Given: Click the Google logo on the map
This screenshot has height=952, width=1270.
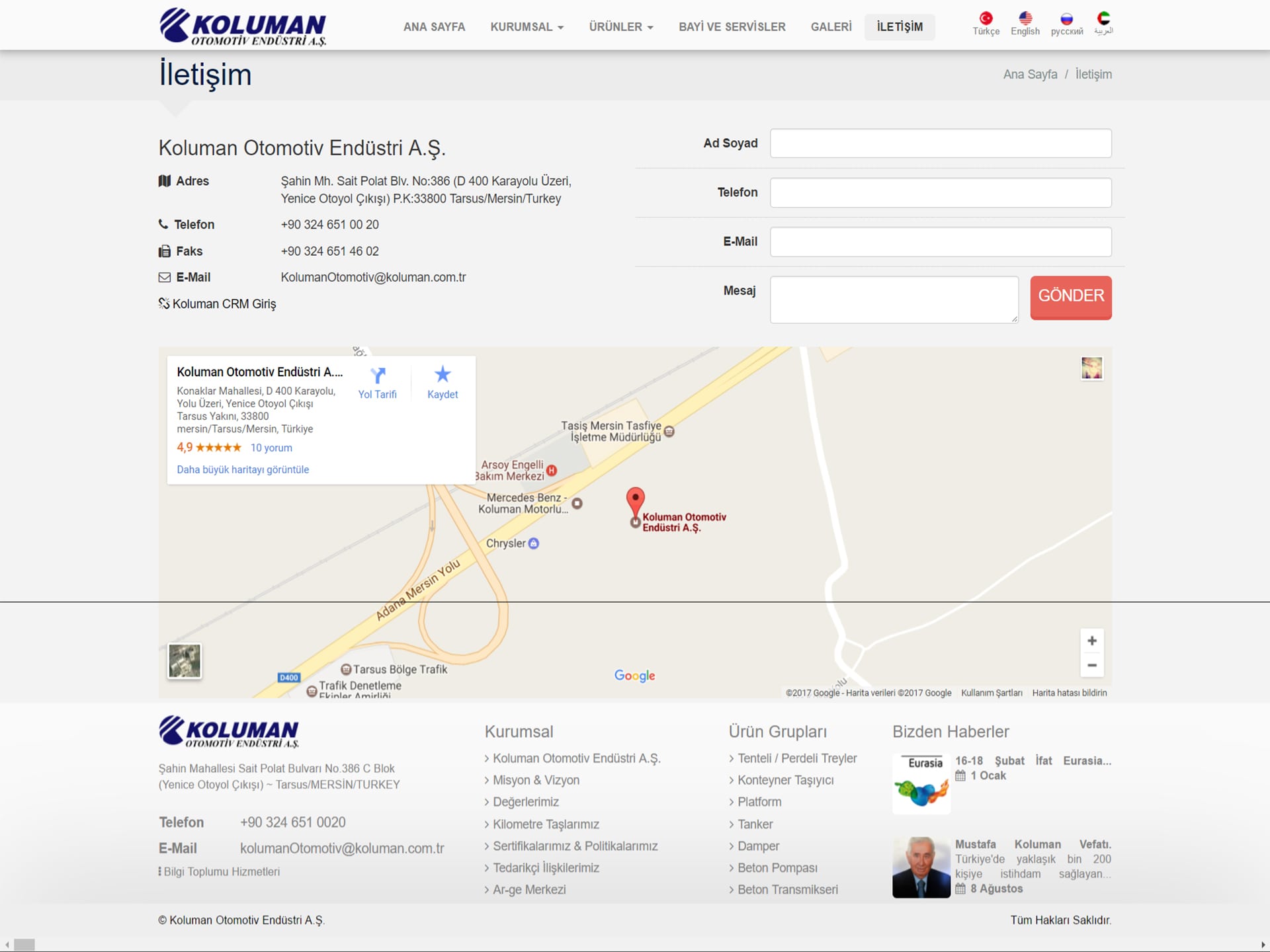Looking at the screenshot, I should tap(635, 676).
